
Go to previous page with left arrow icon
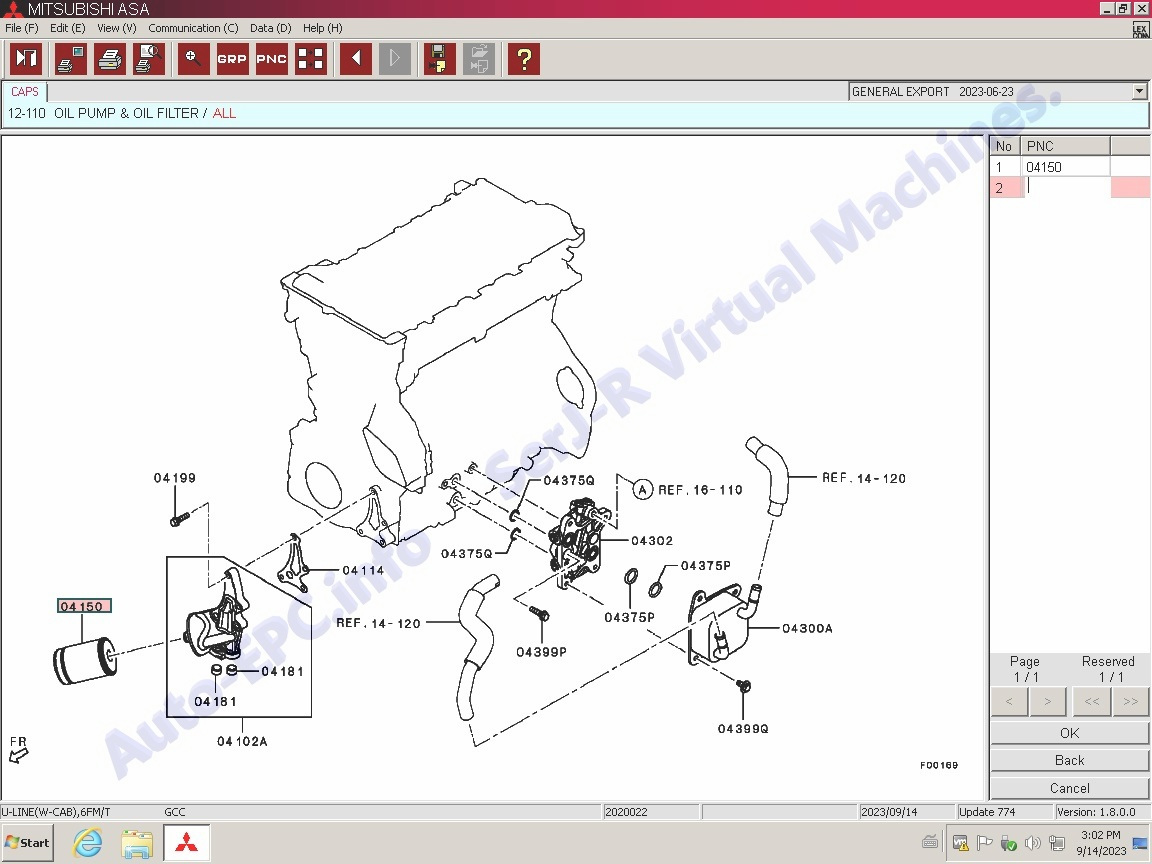[355, 59]
